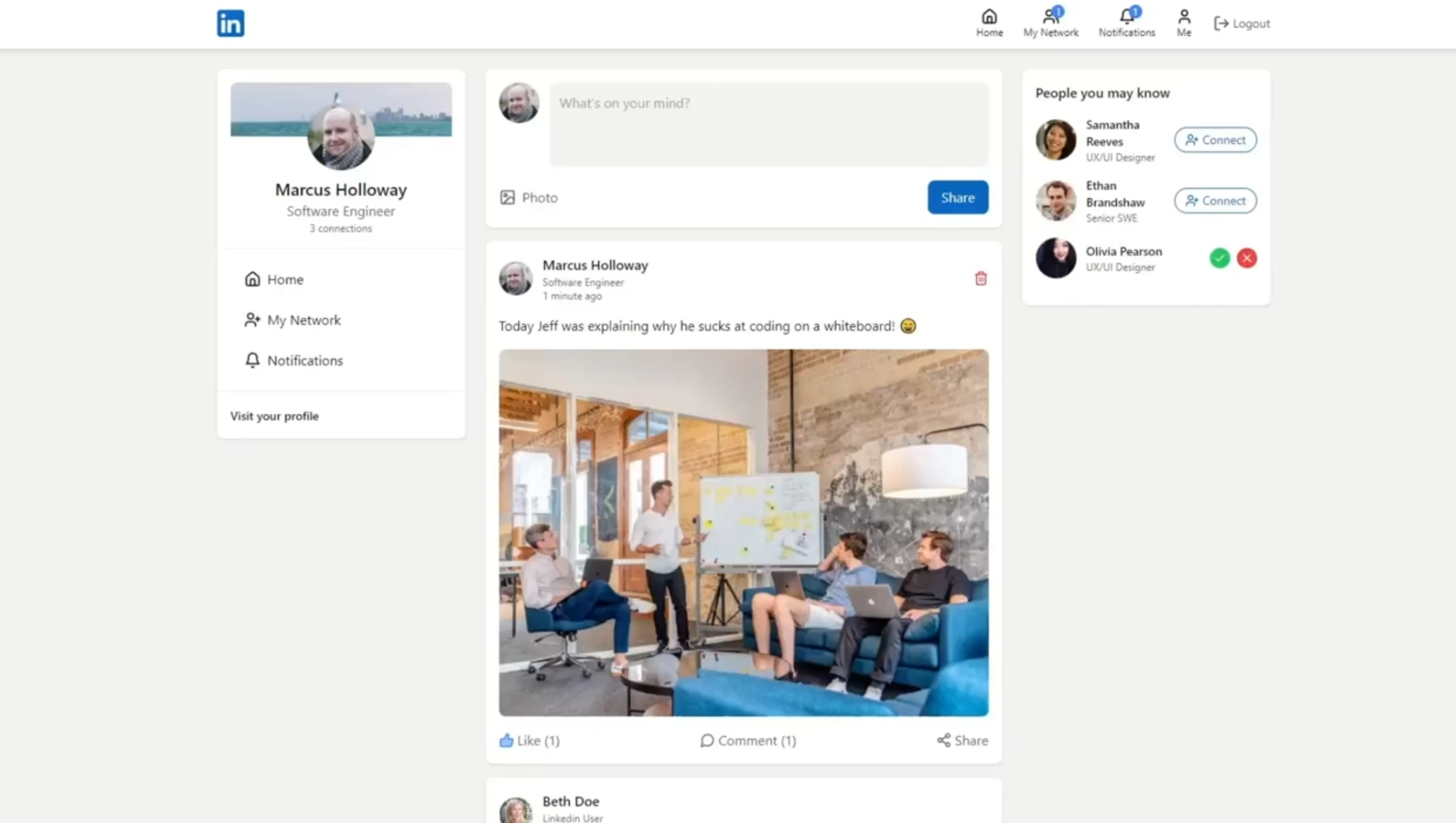The height and width of the screenshot is (823, 1456).
Task: Add a Photo to the new post
Action: point(529,197)
